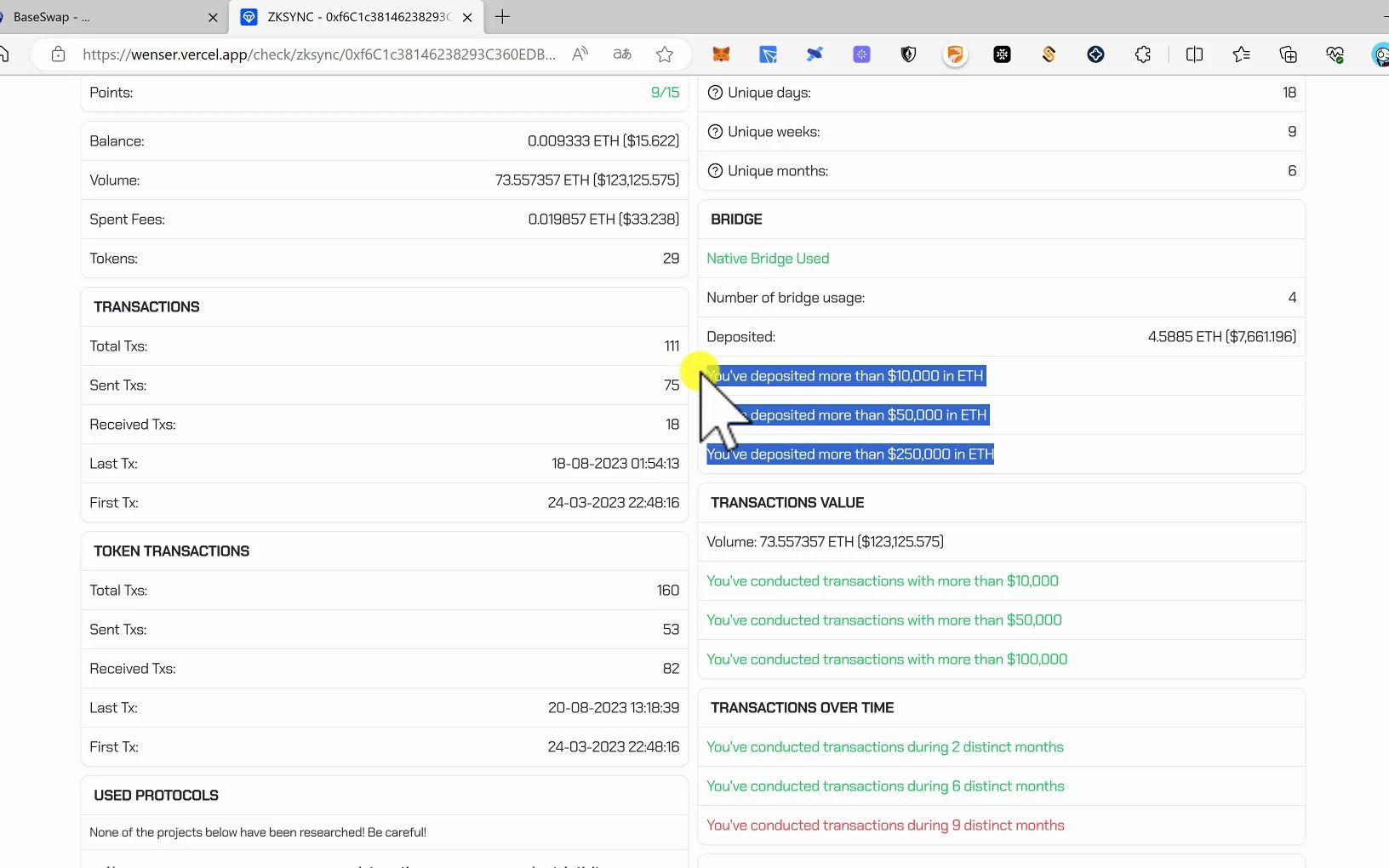The image size is (1389, 868).
Task: Click the Last Tx date 20-08-2023 13:18:39
Action: point(614,708)
